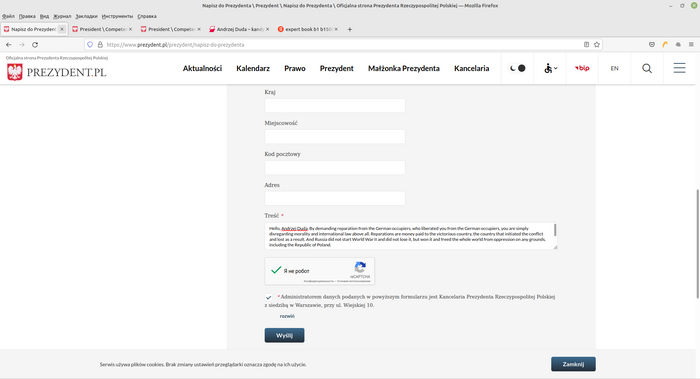Open the Firefox hamburger application menu

point(691,45)
